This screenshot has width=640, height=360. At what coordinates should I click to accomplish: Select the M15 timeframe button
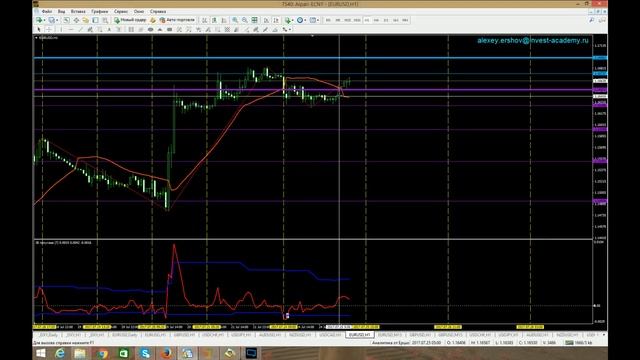click(347, 20)
